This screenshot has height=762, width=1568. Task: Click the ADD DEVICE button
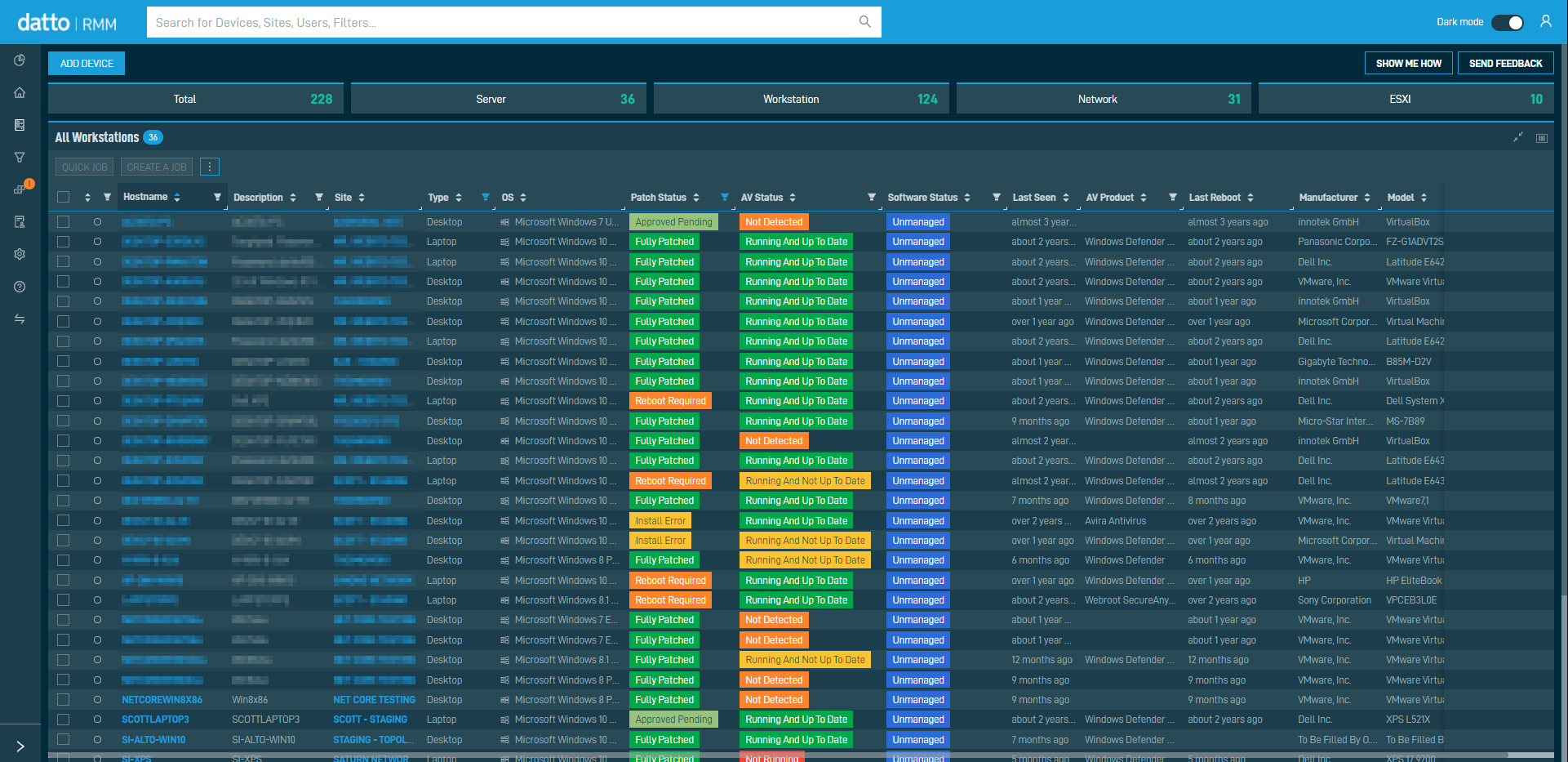(x=87, y=64)
